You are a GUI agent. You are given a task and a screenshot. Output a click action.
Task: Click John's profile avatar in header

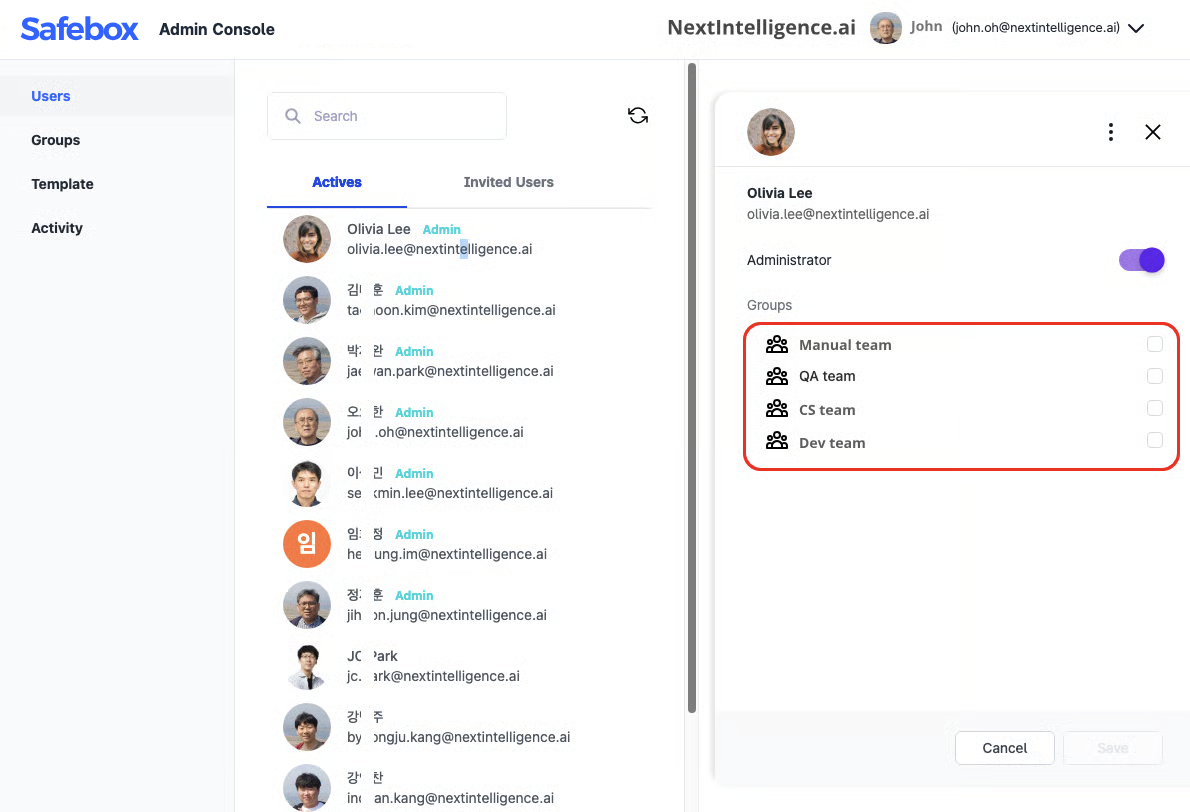[x=886, y=28]
